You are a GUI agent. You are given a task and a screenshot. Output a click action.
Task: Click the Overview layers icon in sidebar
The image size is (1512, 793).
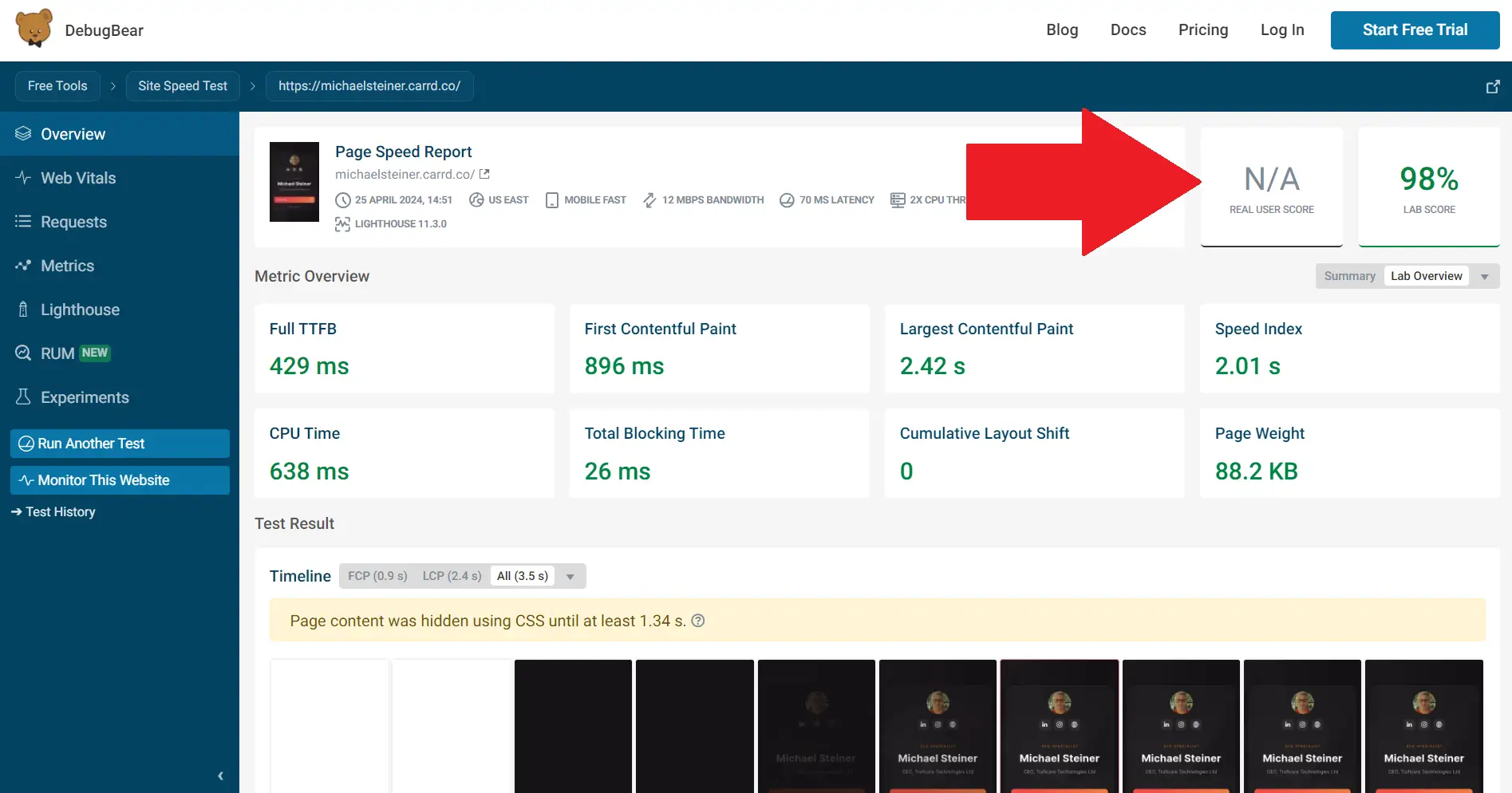click(x=23, y=133)
